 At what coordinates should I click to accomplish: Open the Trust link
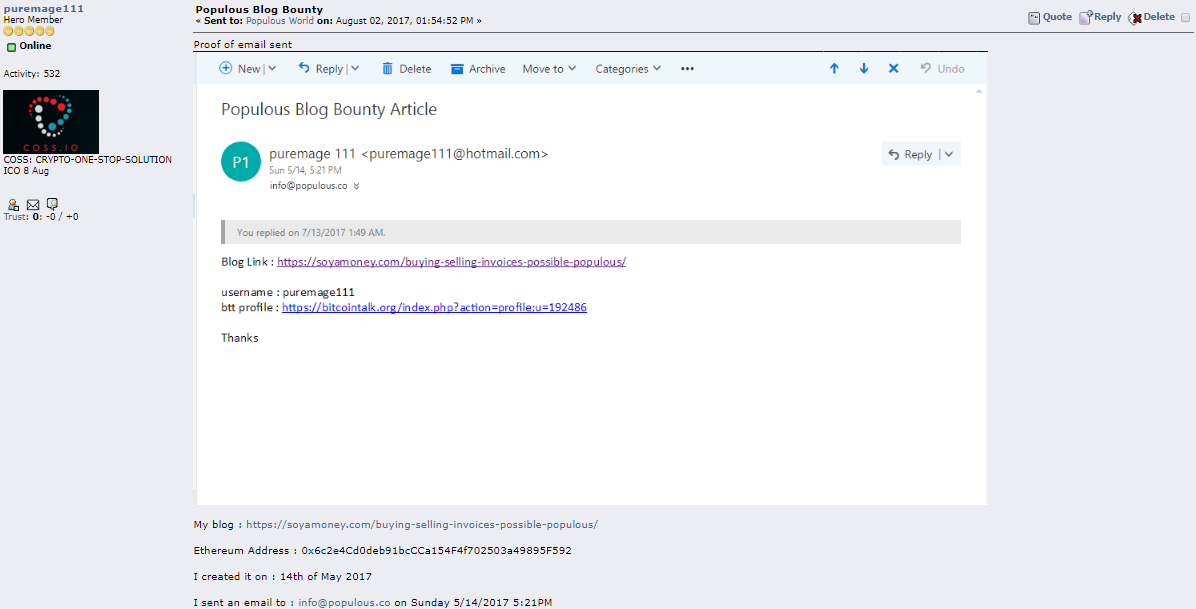[x=15, y=217]
